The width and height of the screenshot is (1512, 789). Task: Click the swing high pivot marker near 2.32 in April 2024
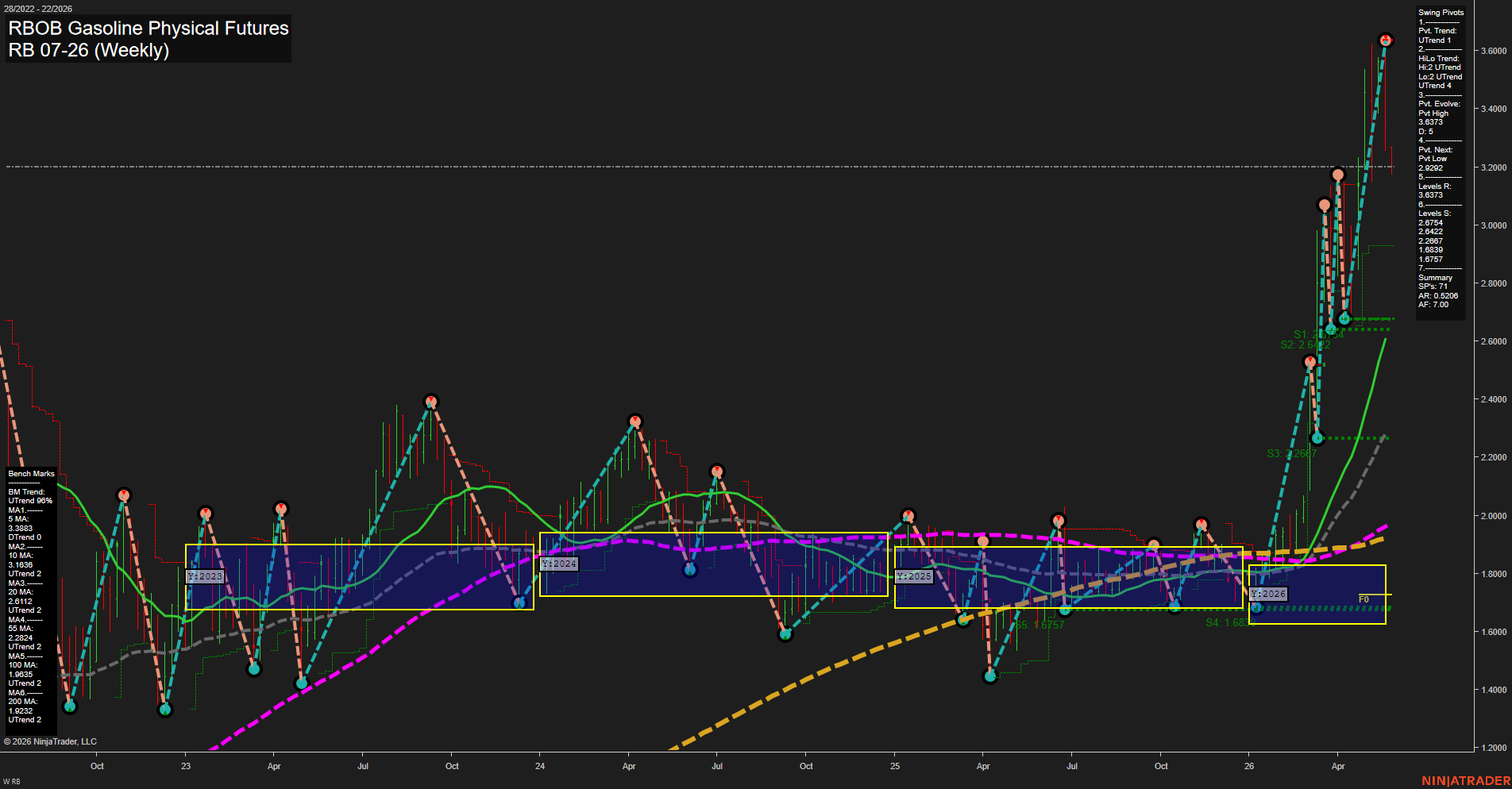[634, 421]
